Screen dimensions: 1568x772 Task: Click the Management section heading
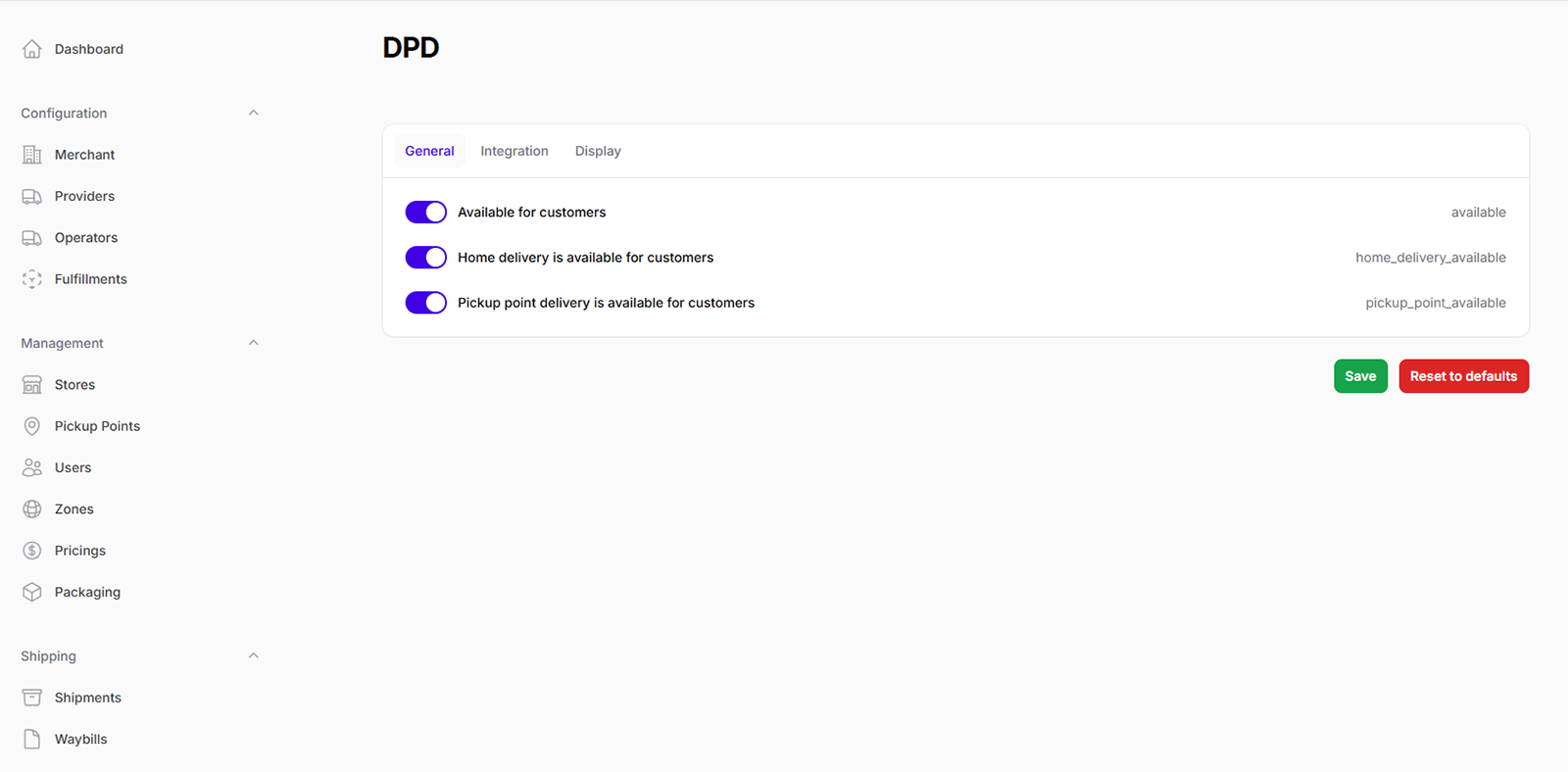(x=62, y=343)
